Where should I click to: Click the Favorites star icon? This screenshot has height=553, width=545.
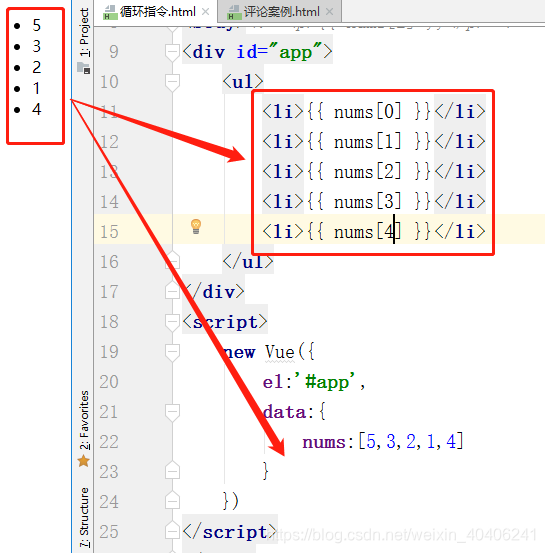point(84,461)
